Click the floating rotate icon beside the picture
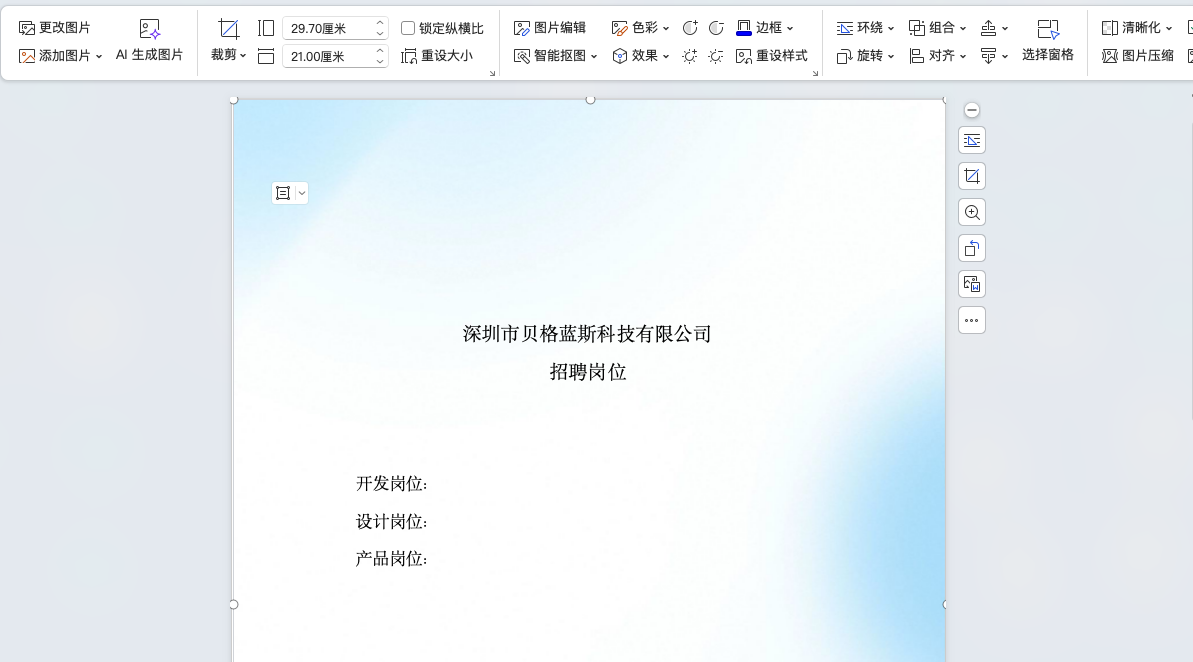1193x662 pixels. point(971,248)
